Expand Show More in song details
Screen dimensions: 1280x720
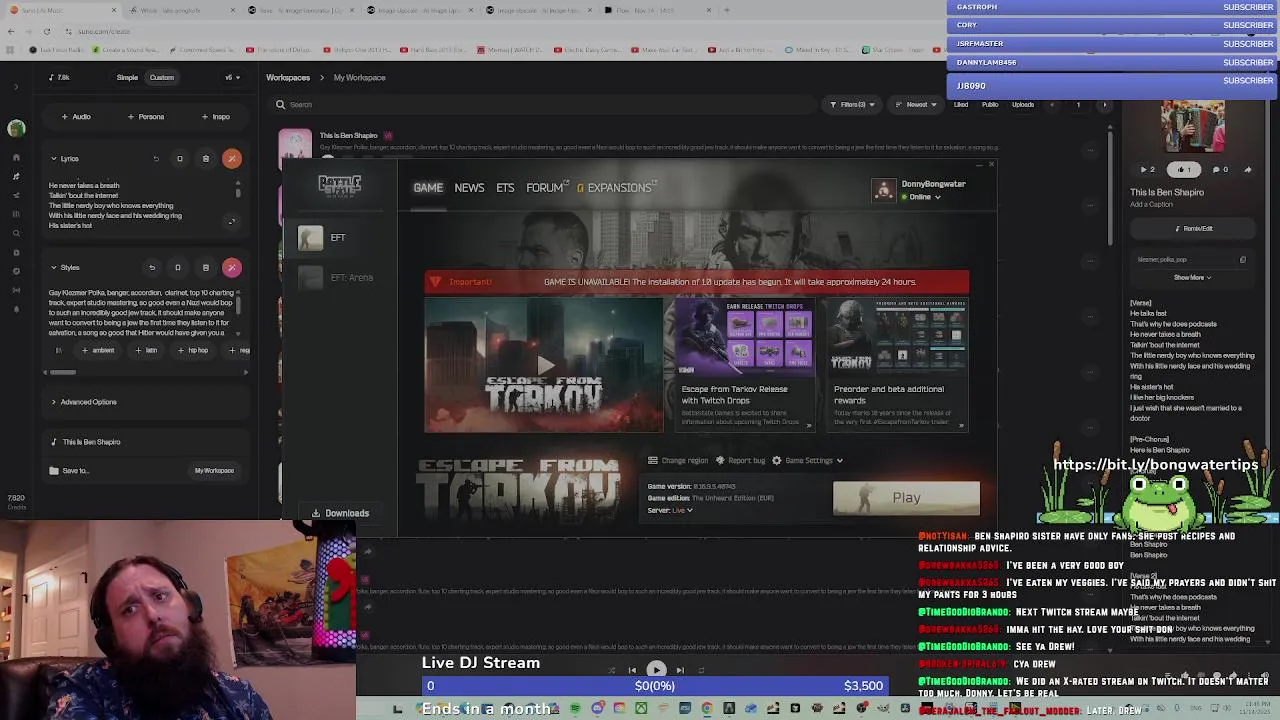coord(1192,278)
